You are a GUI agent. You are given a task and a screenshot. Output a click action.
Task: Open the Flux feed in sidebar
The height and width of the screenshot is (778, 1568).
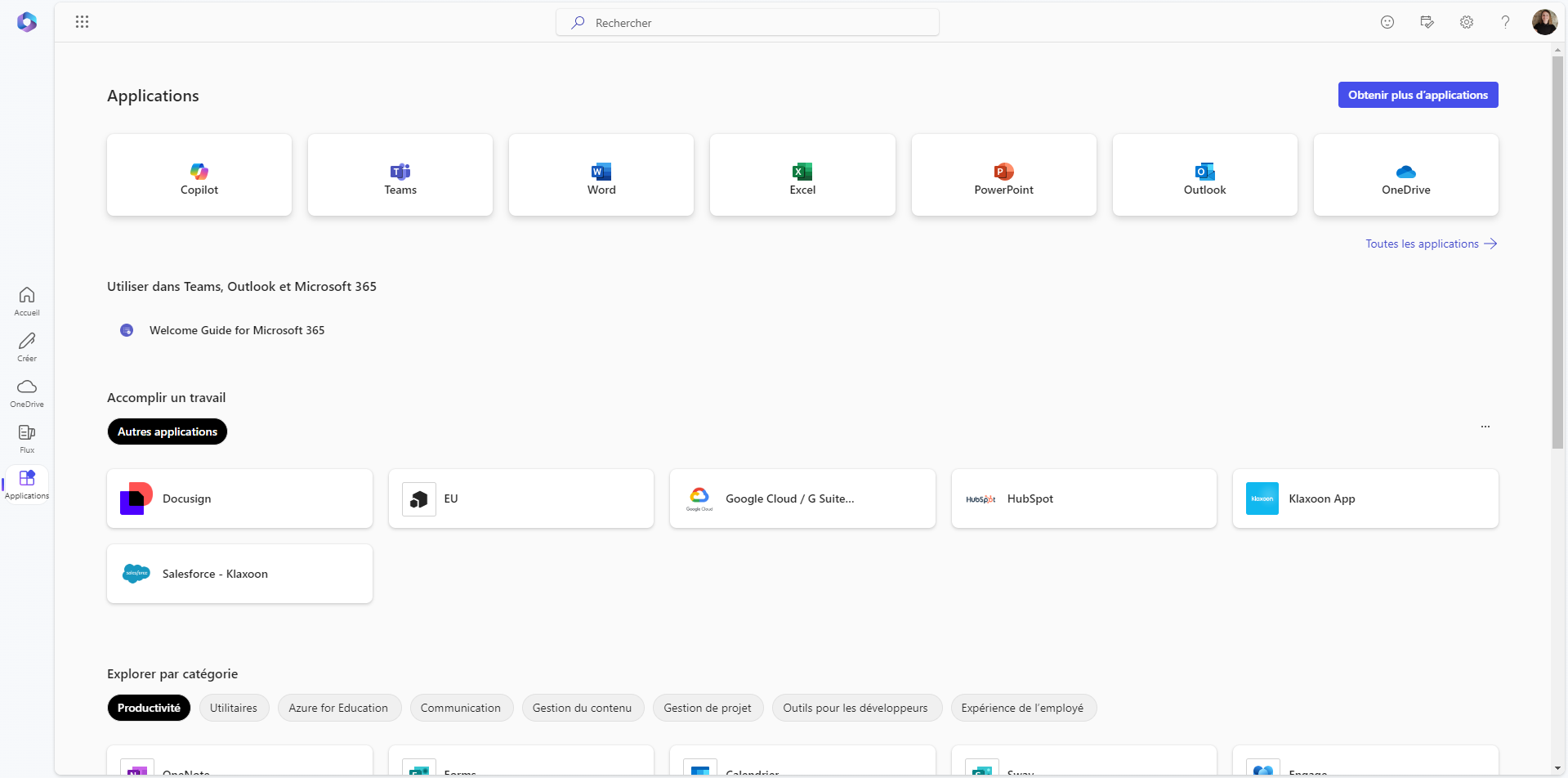pos(27,438)
